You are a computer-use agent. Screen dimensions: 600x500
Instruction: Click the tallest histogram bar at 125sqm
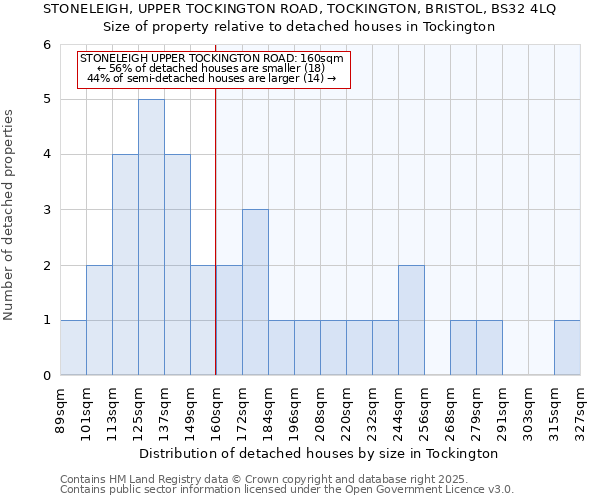[x=152, y=237]
